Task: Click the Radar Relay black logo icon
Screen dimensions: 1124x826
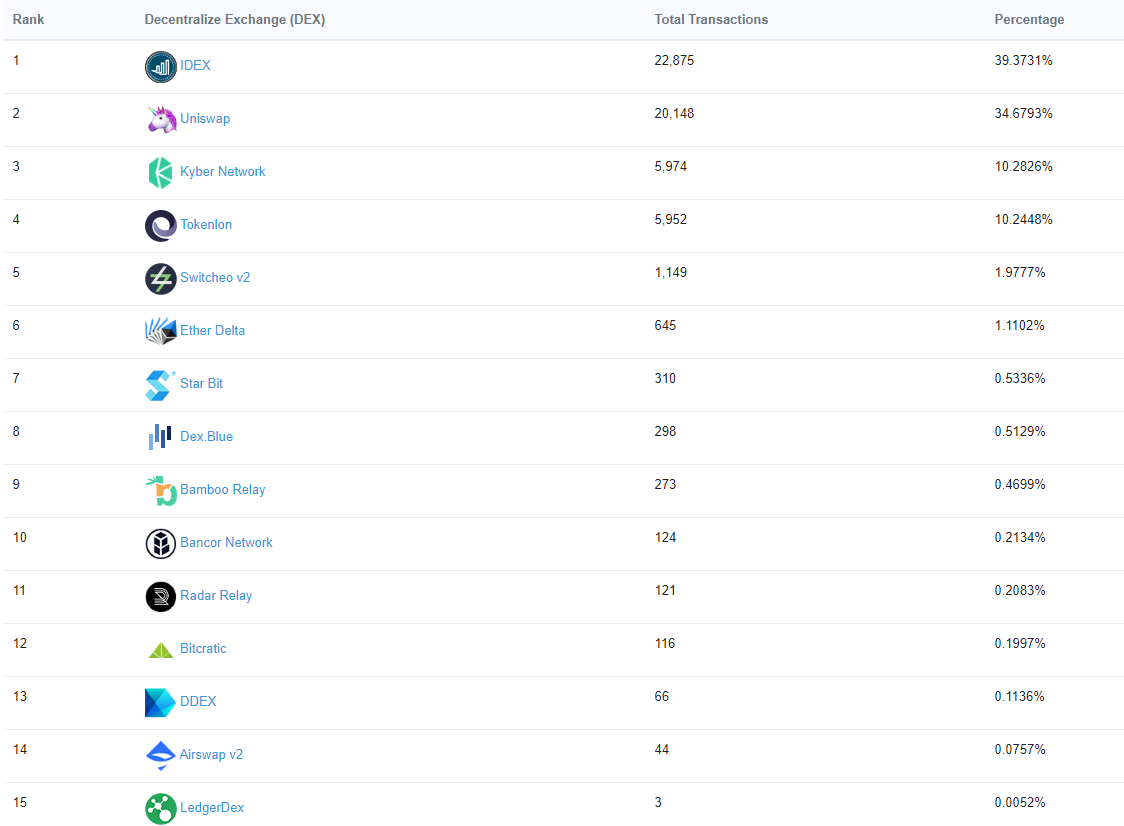Action: (161, 597)
